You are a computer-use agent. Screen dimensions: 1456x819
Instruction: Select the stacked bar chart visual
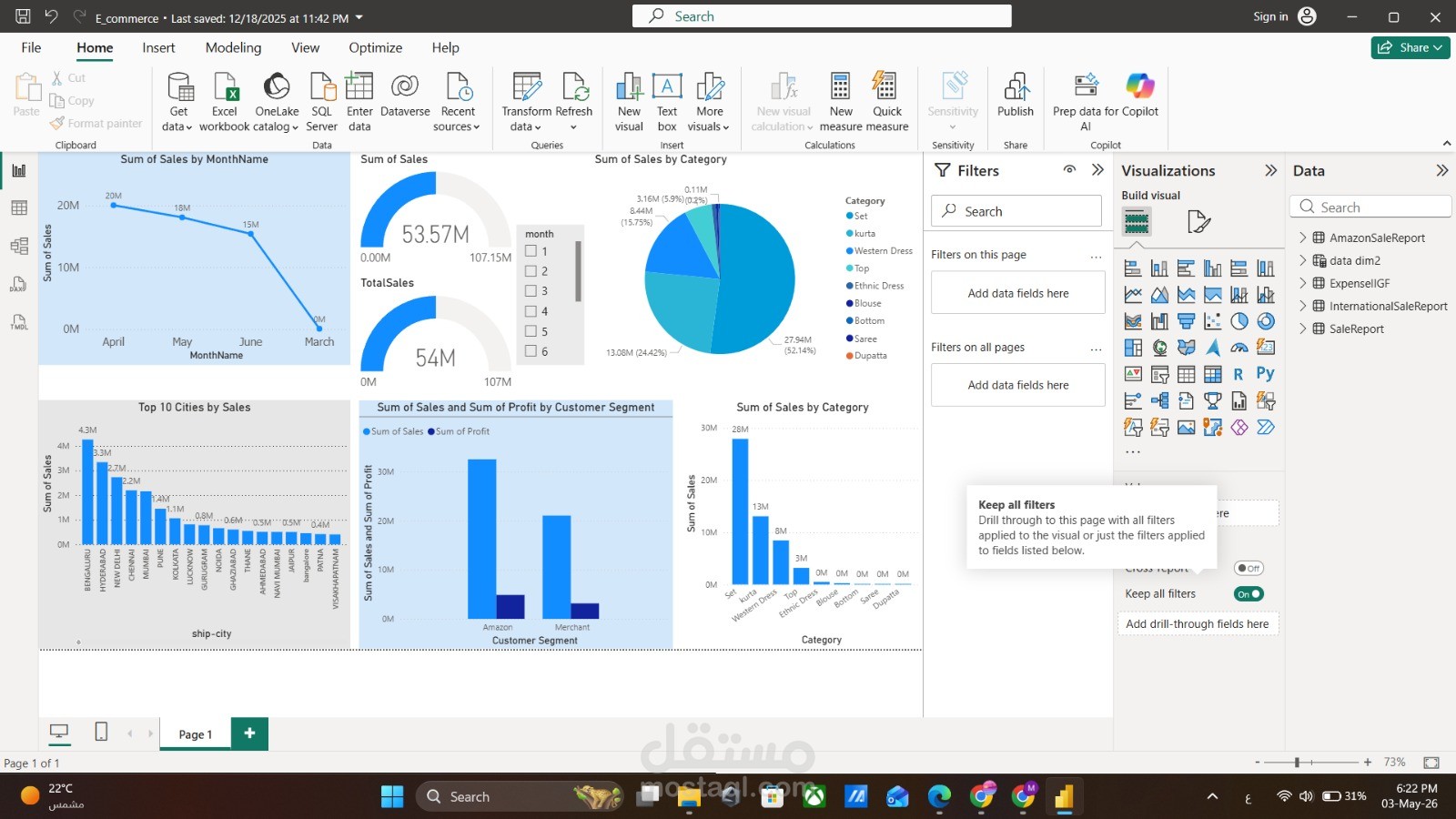point(1133,268)
